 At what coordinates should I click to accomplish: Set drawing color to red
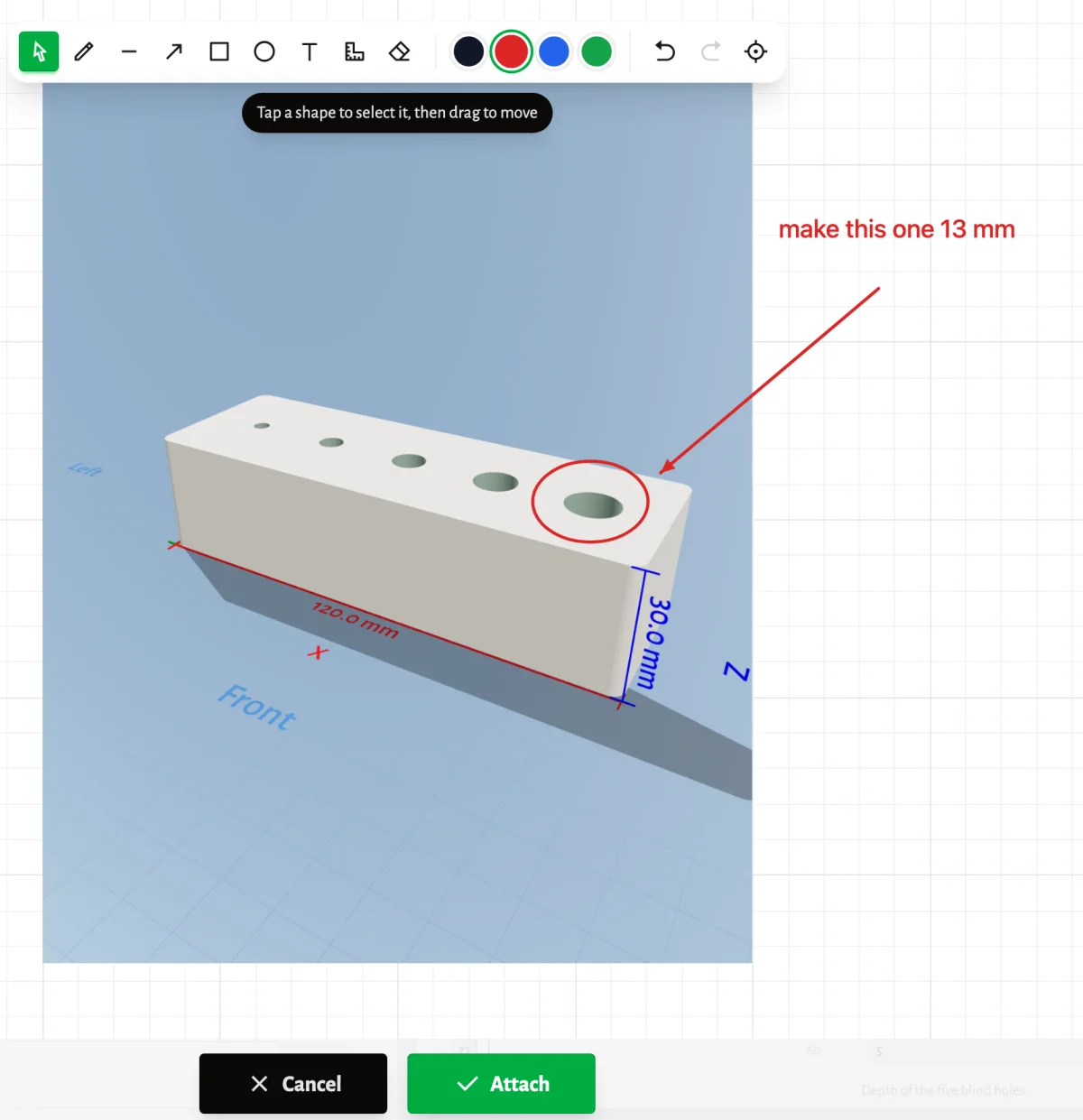[x=511, y=51]
